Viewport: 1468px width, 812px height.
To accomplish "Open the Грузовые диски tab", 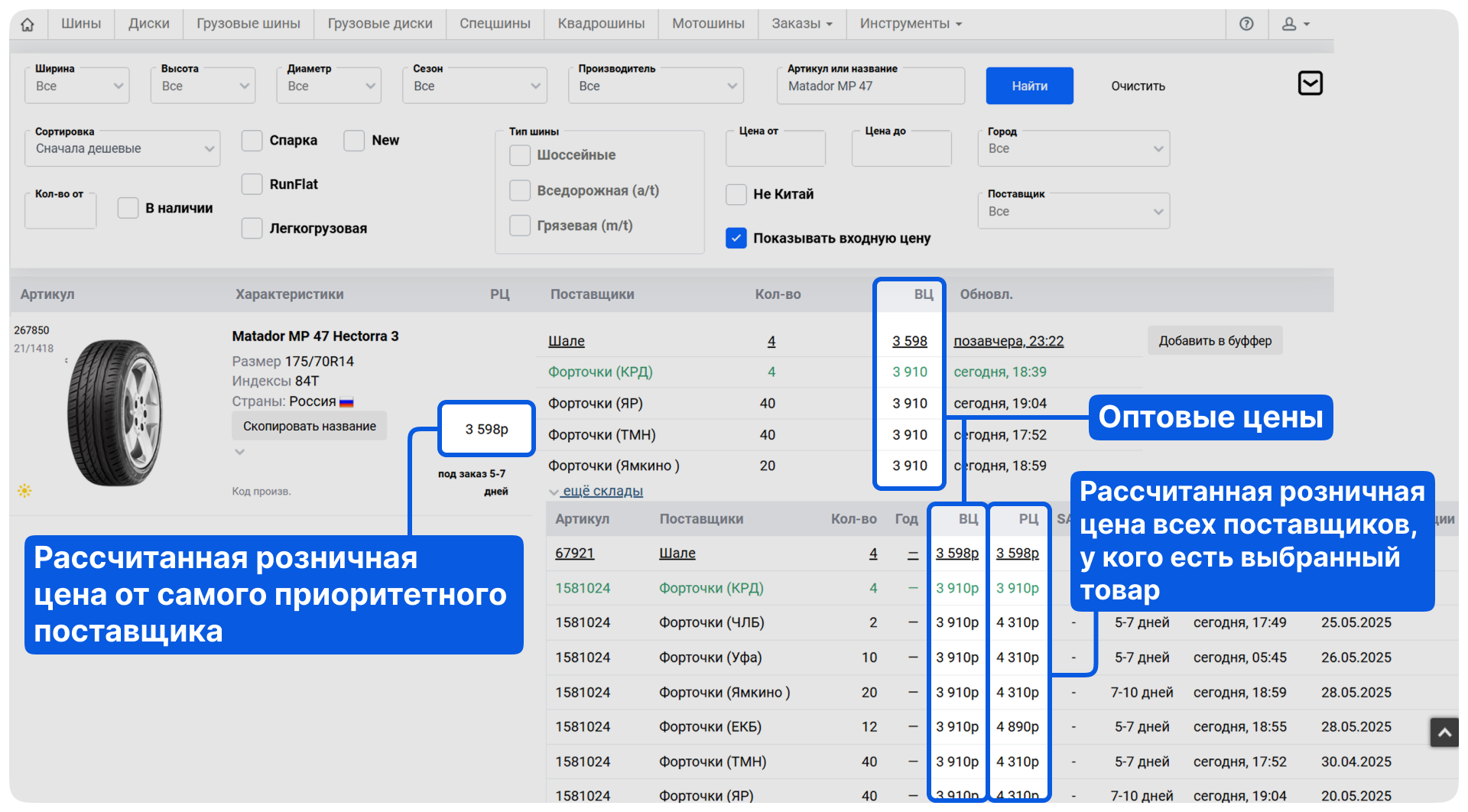I will 380,24.
